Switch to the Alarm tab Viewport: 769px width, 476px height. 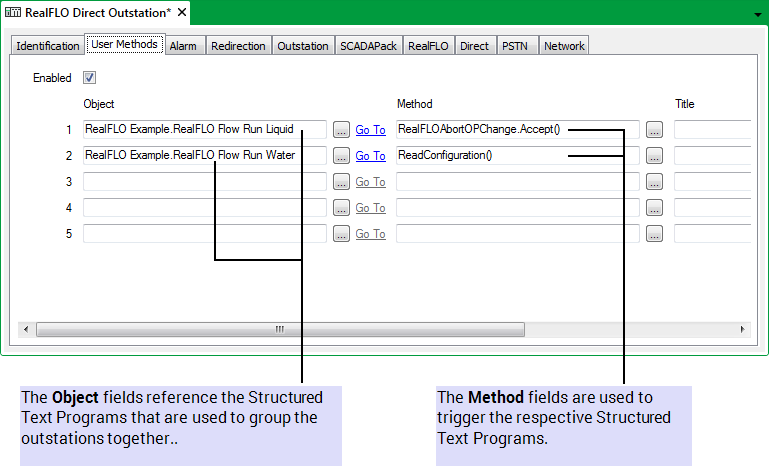point(183,46)
